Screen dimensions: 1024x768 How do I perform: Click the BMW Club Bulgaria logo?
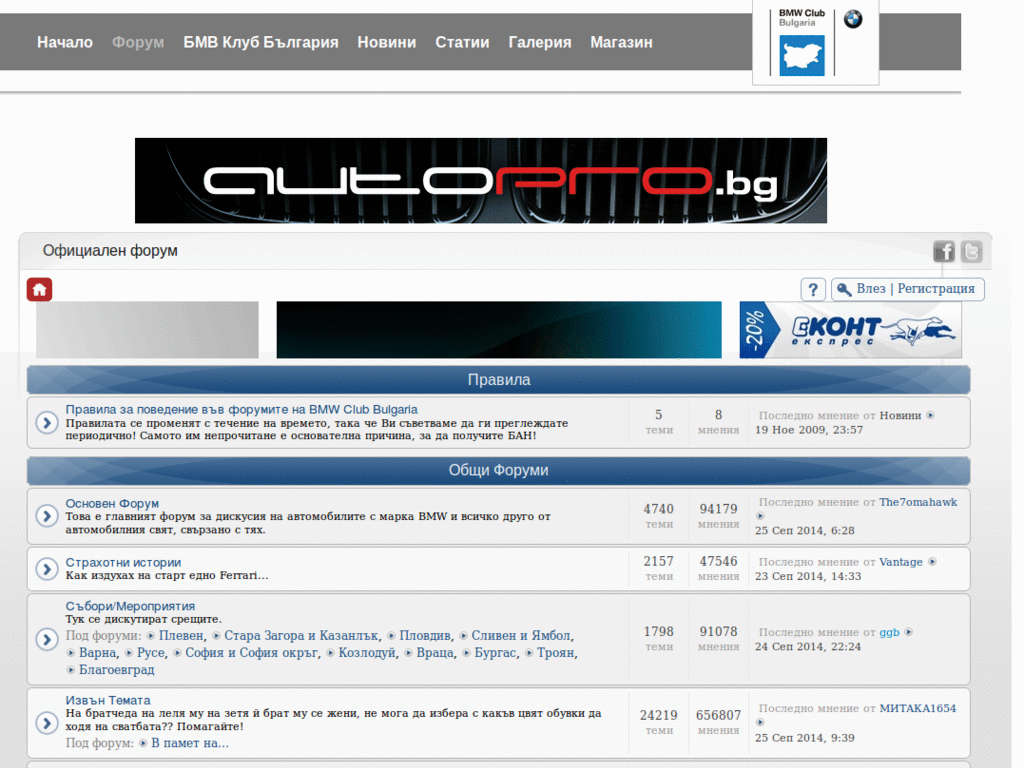click(815, 42)
